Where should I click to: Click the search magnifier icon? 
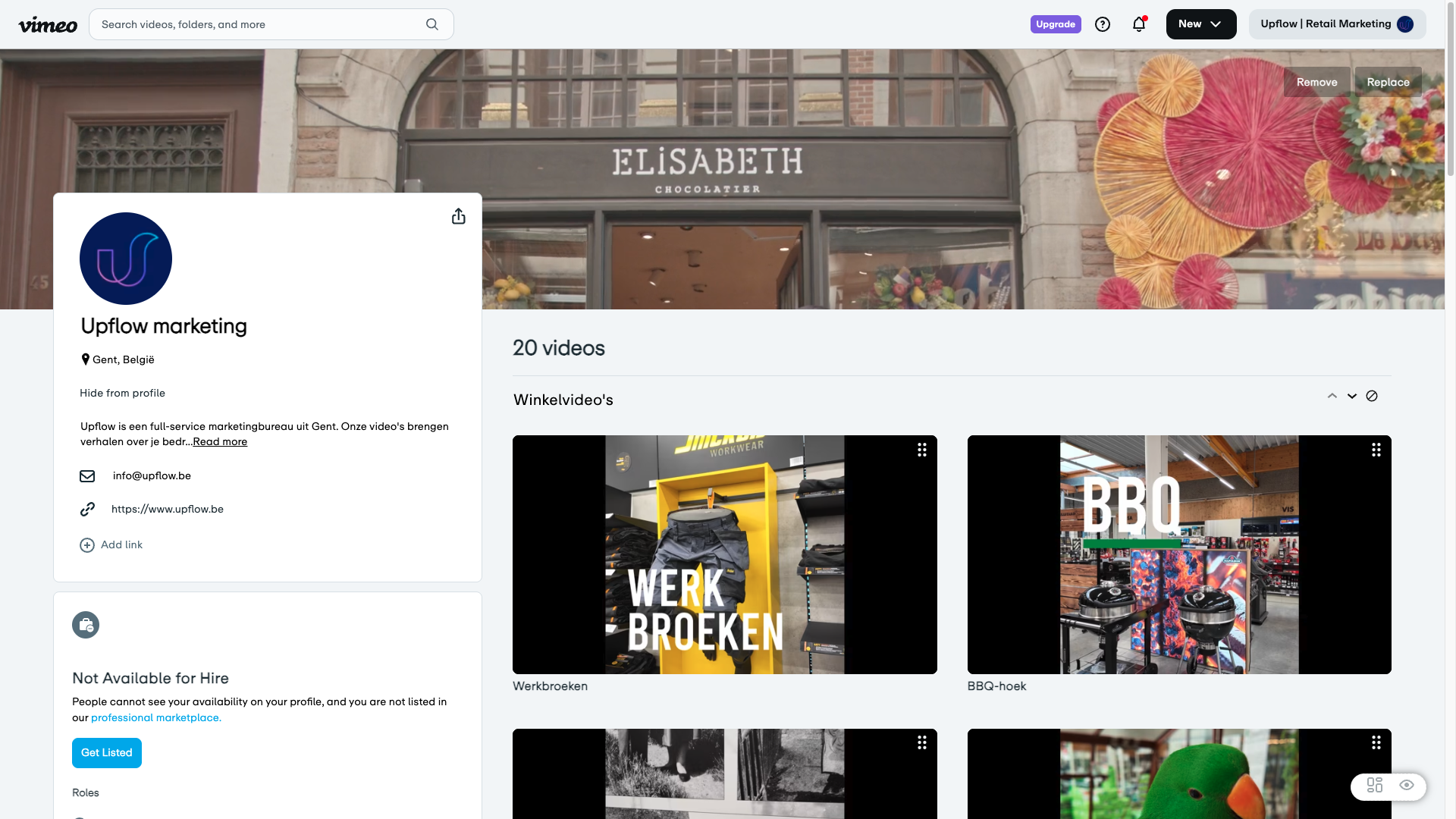click(432, 24)
